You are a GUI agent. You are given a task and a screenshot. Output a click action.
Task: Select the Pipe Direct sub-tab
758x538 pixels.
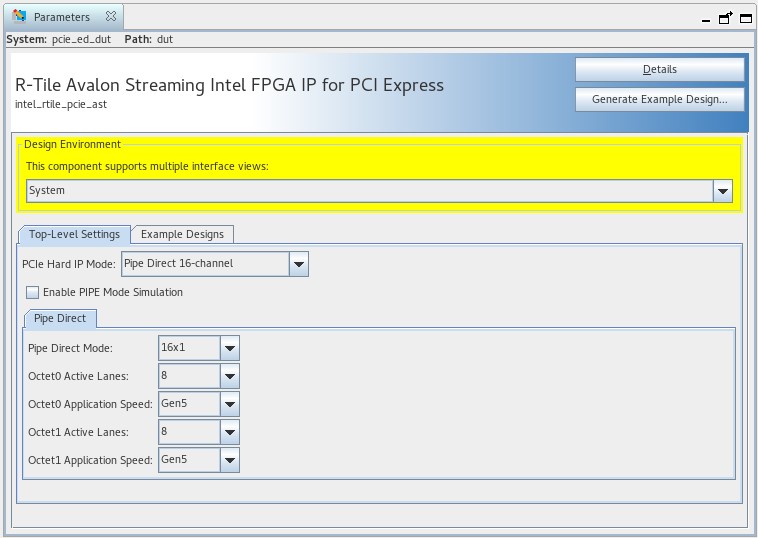click(60, 319)
